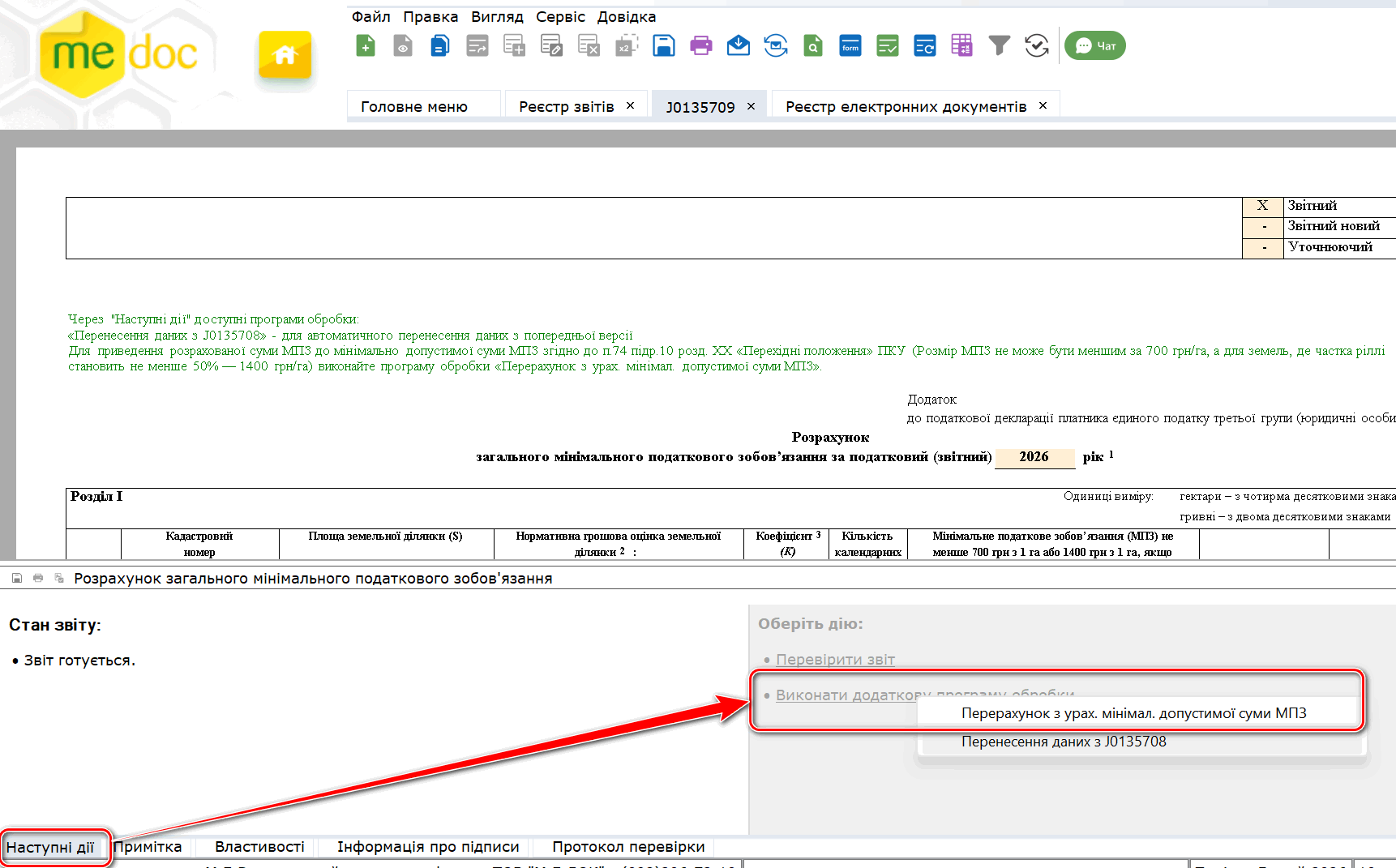
Task: Choose Перенесення даних з J0135708 option
Action: pos(1064,742)
